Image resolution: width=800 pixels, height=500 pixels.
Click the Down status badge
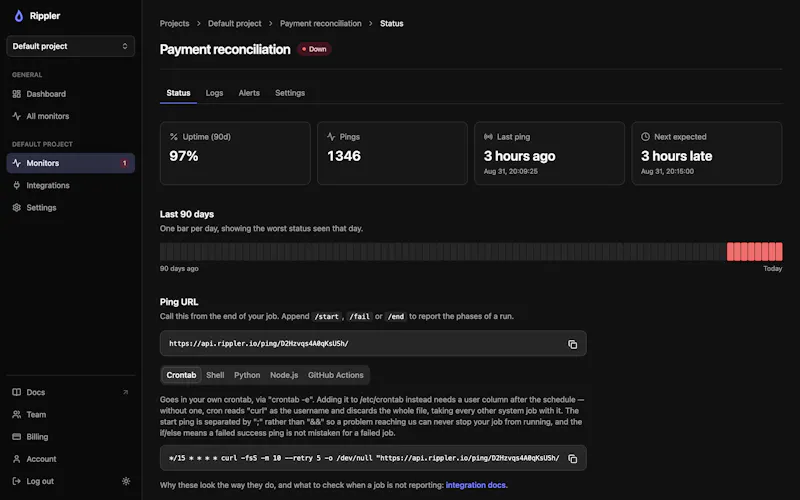click(x=314, y=49)
